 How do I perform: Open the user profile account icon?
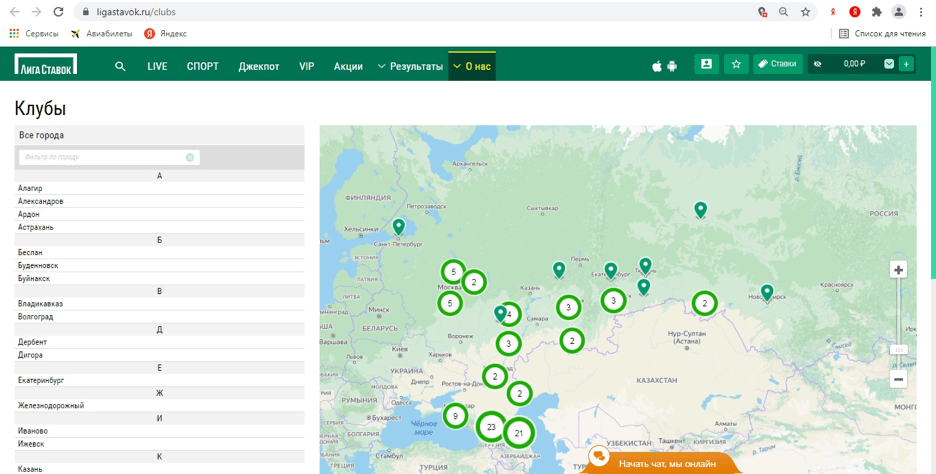(x=706, y=64)
